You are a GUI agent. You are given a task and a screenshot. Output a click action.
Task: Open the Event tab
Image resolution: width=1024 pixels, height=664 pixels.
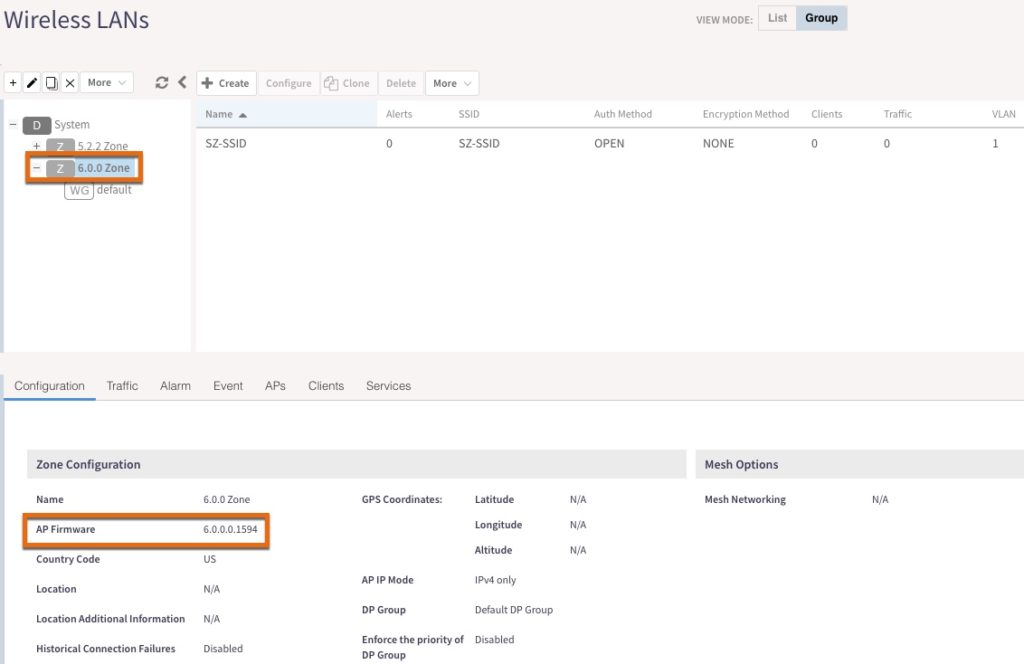tap(228, 386)
